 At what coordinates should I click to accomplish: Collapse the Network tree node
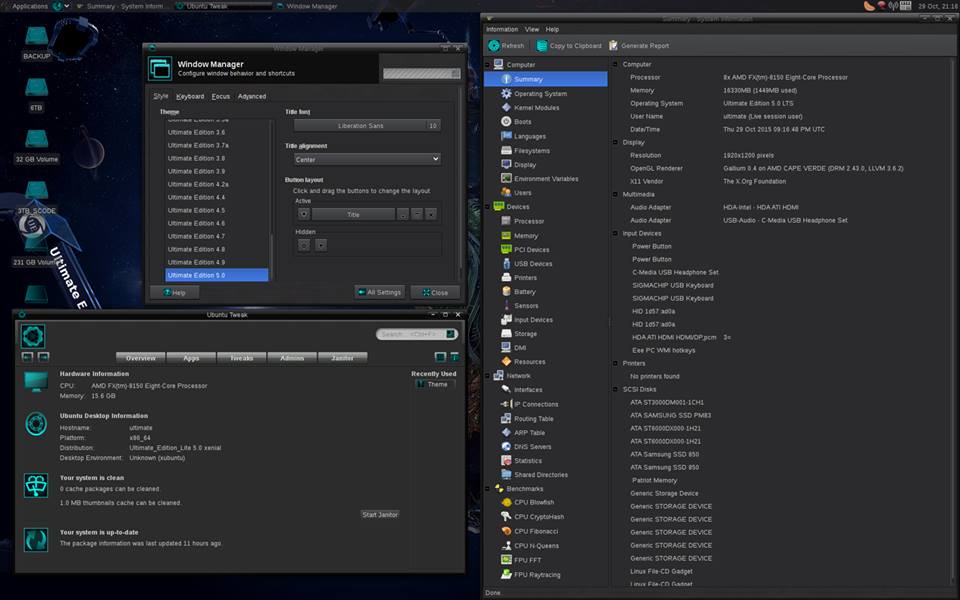[x=487, y=376]
